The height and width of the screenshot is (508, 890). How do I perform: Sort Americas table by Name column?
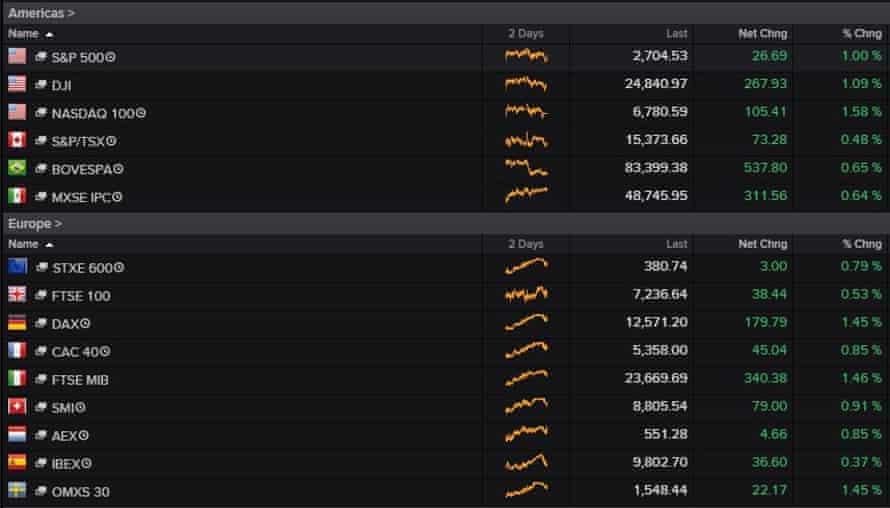31,34
